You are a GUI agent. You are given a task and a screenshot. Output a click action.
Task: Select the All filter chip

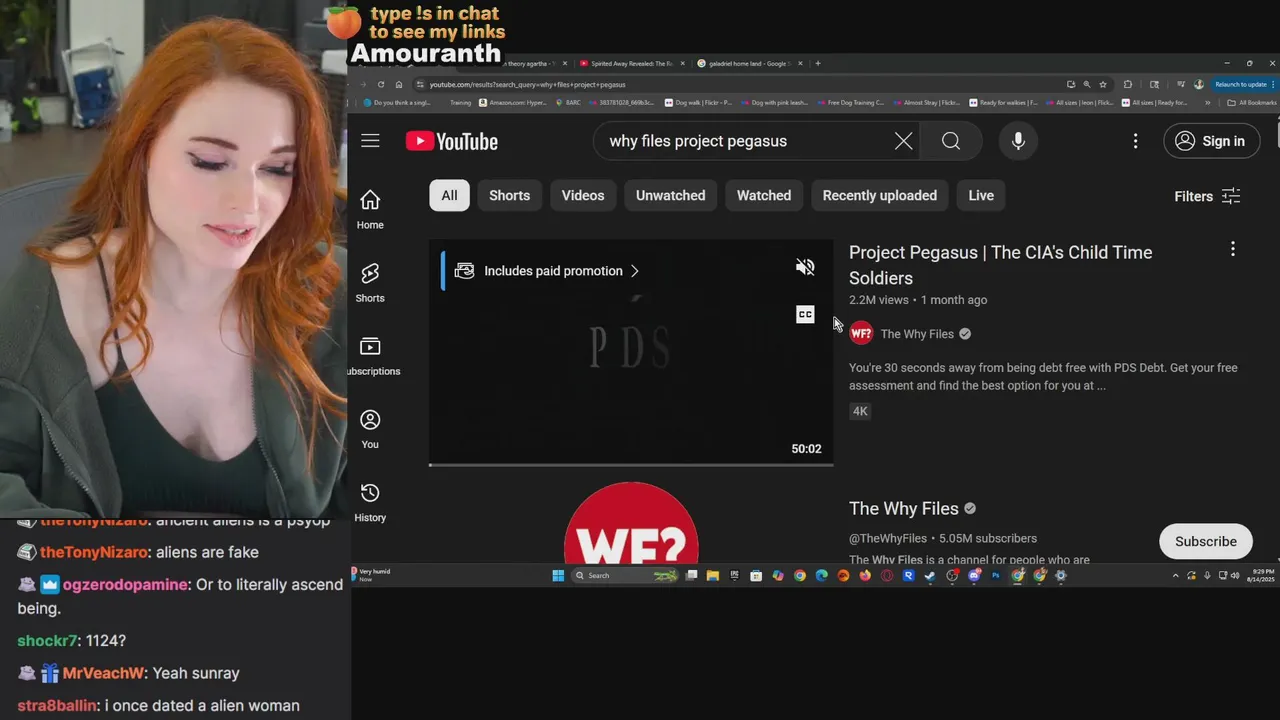449,195
